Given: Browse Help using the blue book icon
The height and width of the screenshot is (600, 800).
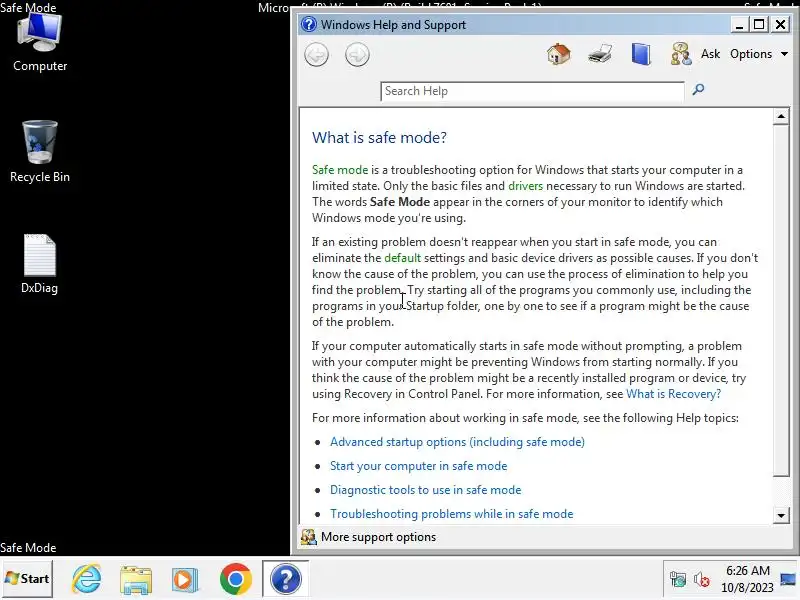Looking at the screenshot, I should (641, 54).
